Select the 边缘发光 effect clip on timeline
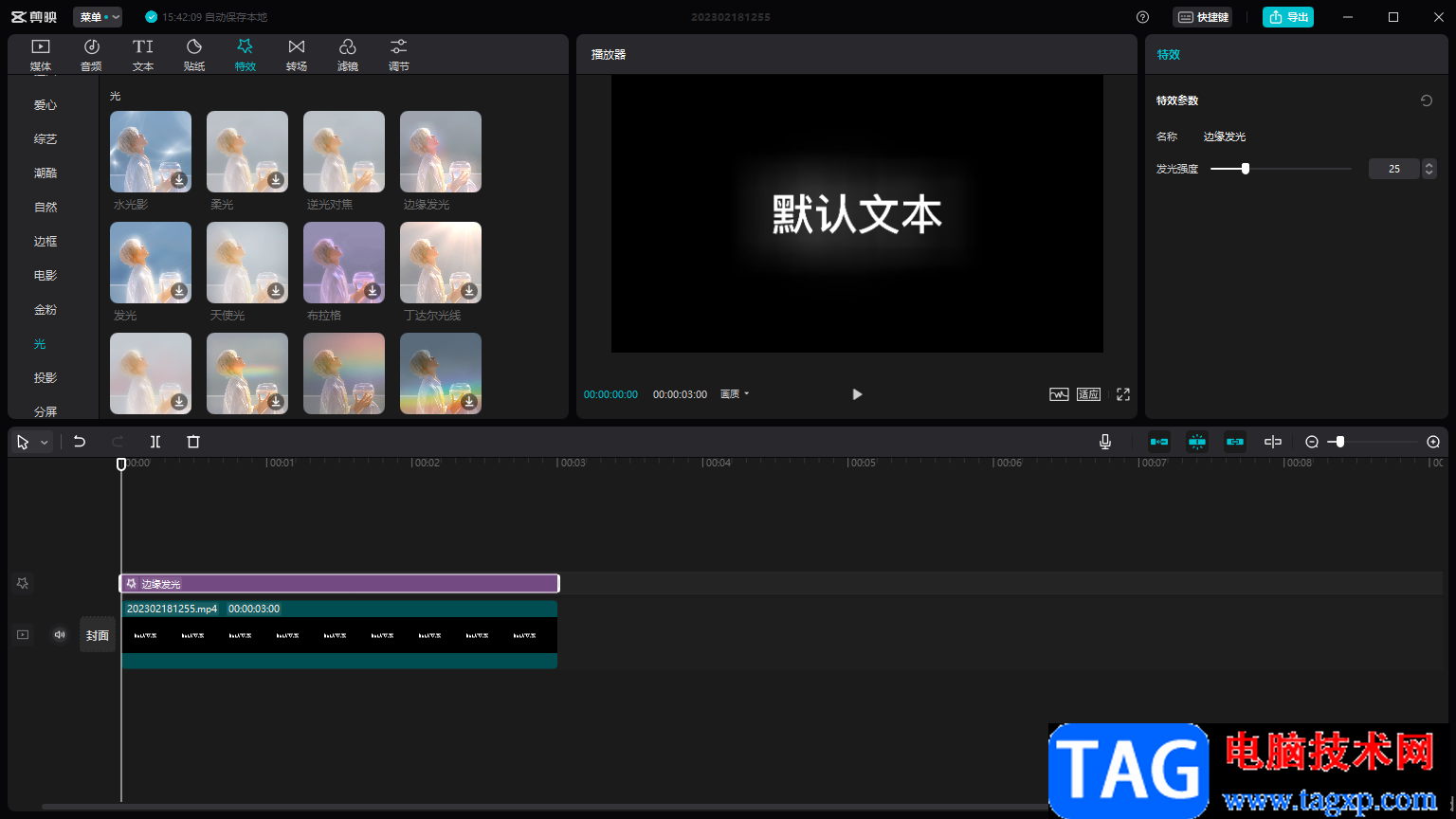Image resolution: width=1456 pixels, height=819 pixels. click(339, 584)
